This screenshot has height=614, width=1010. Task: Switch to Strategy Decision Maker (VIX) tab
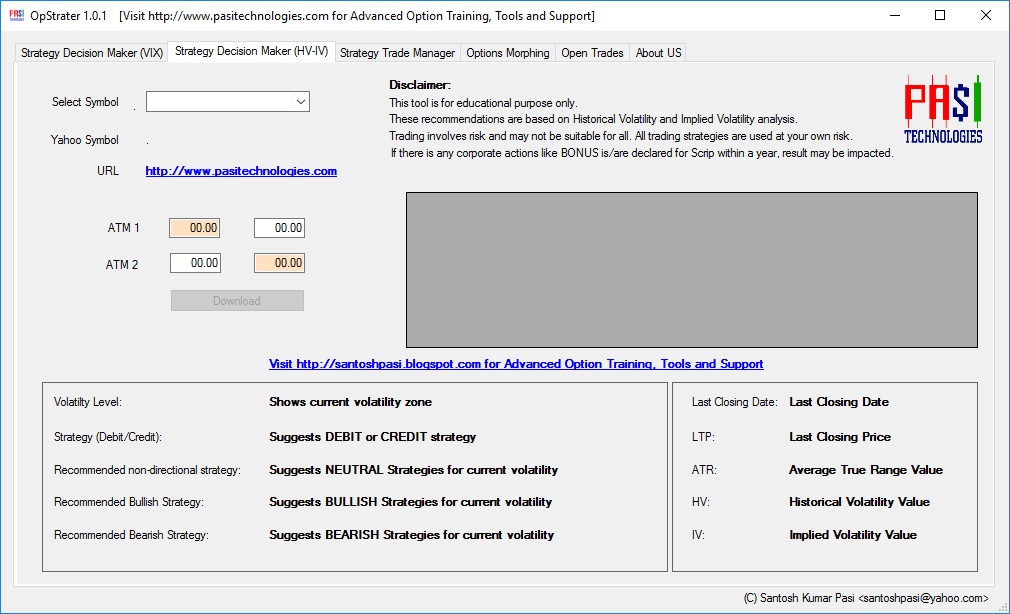click(x=91, y=53)
